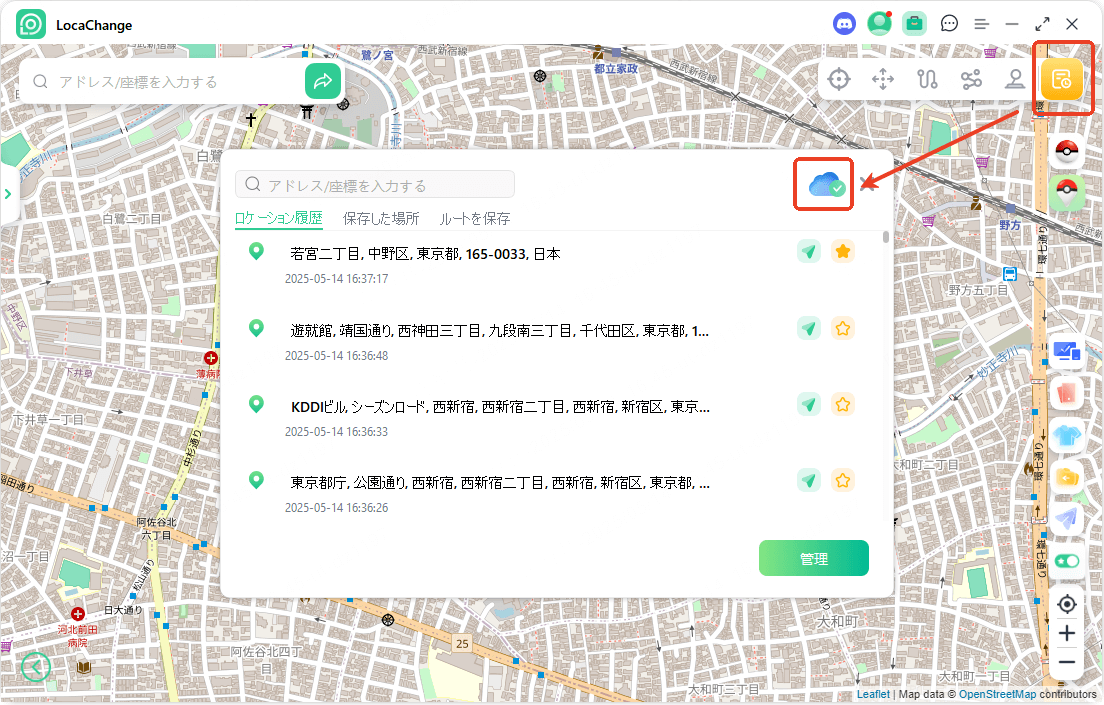The width and height of the screenshot is (1104, 705).
Task: Click timestamp 2025-05-14 16:36:33
Action: tap(337, 432)
